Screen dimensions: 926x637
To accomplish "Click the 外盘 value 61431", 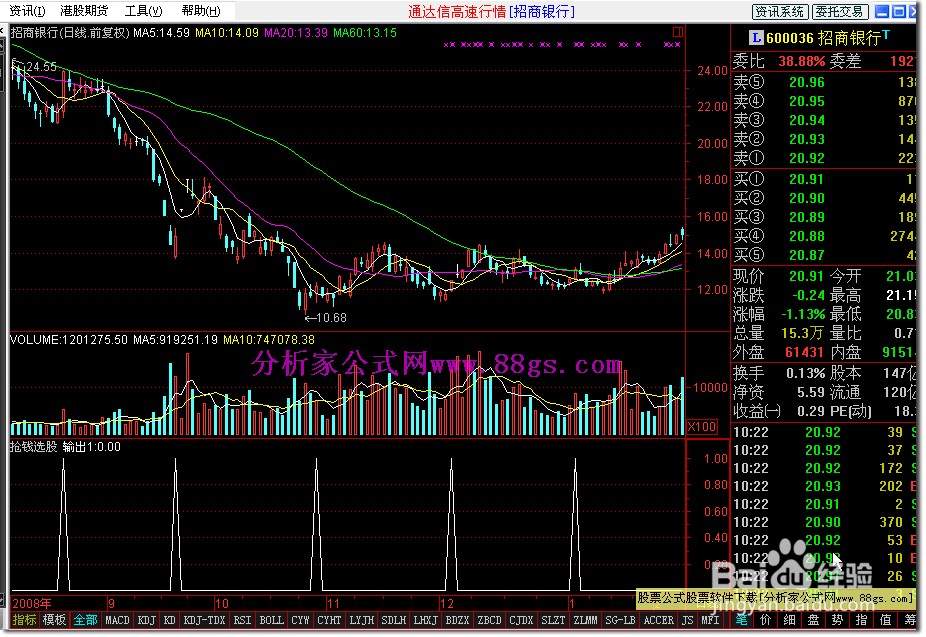I will pos(804,352).
